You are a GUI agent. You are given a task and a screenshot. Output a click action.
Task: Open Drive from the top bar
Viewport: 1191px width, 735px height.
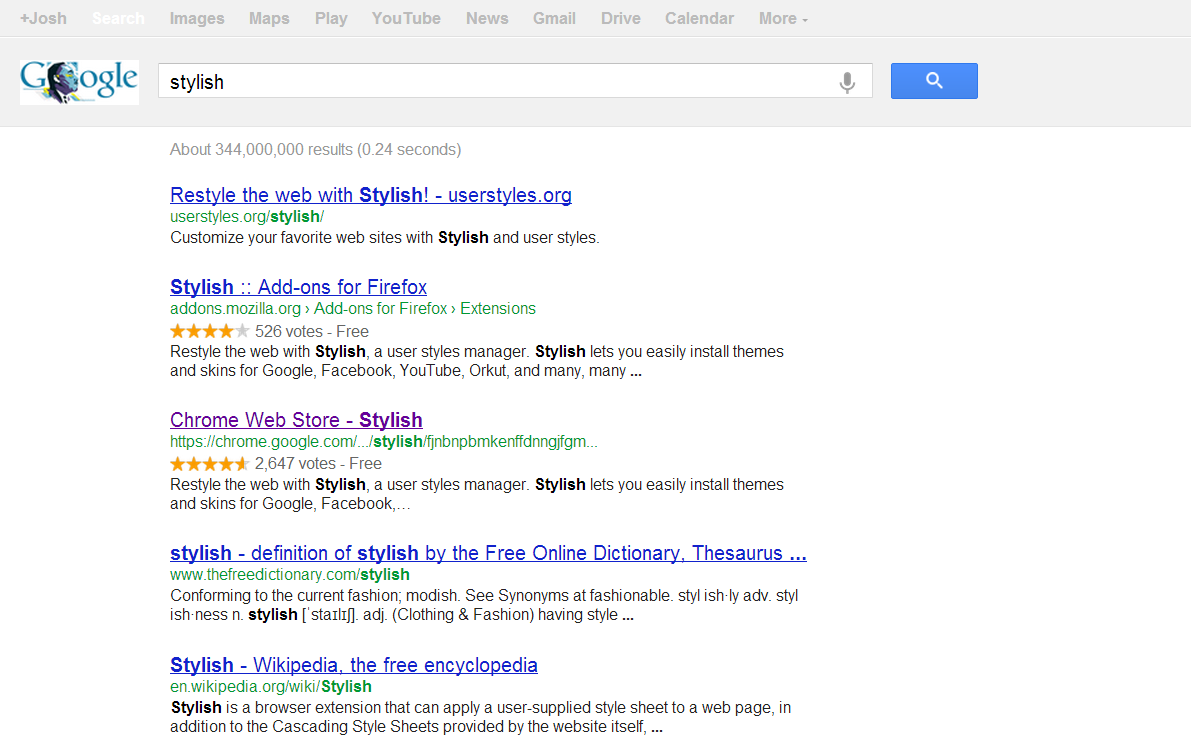621,18
